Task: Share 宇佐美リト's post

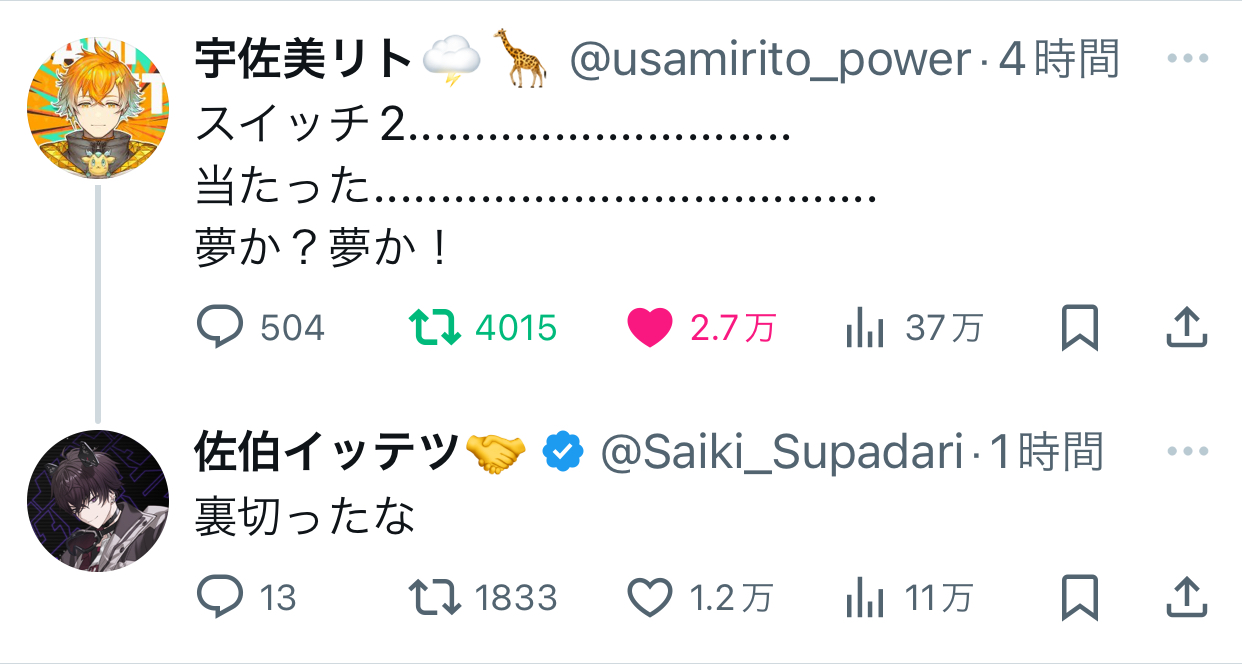Action: coord(1187,327)
